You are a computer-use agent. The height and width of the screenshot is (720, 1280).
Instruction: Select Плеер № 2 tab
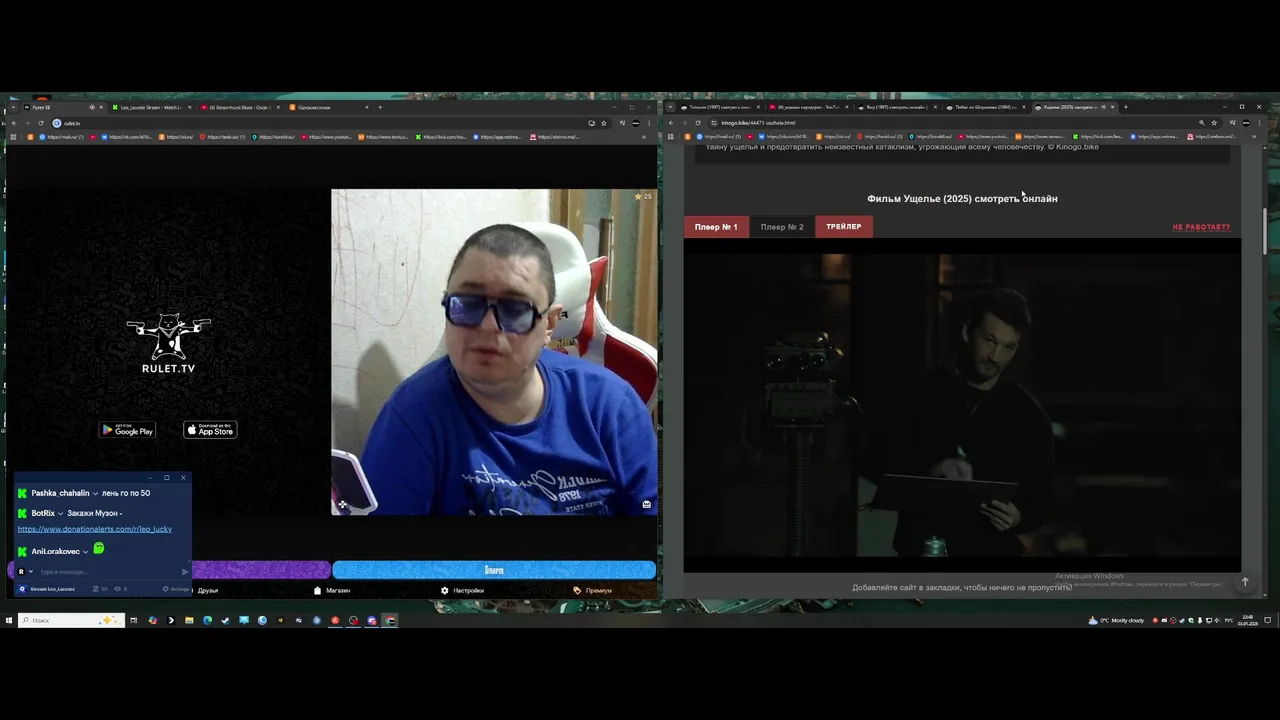point(782,227)
